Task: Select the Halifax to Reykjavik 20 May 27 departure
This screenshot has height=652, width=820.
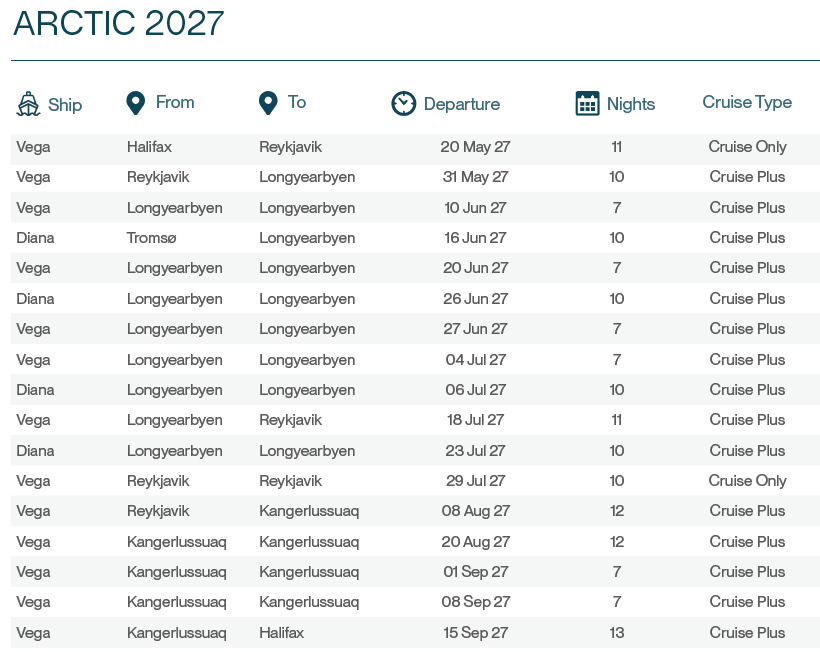Action: click(x=474, y=147)
